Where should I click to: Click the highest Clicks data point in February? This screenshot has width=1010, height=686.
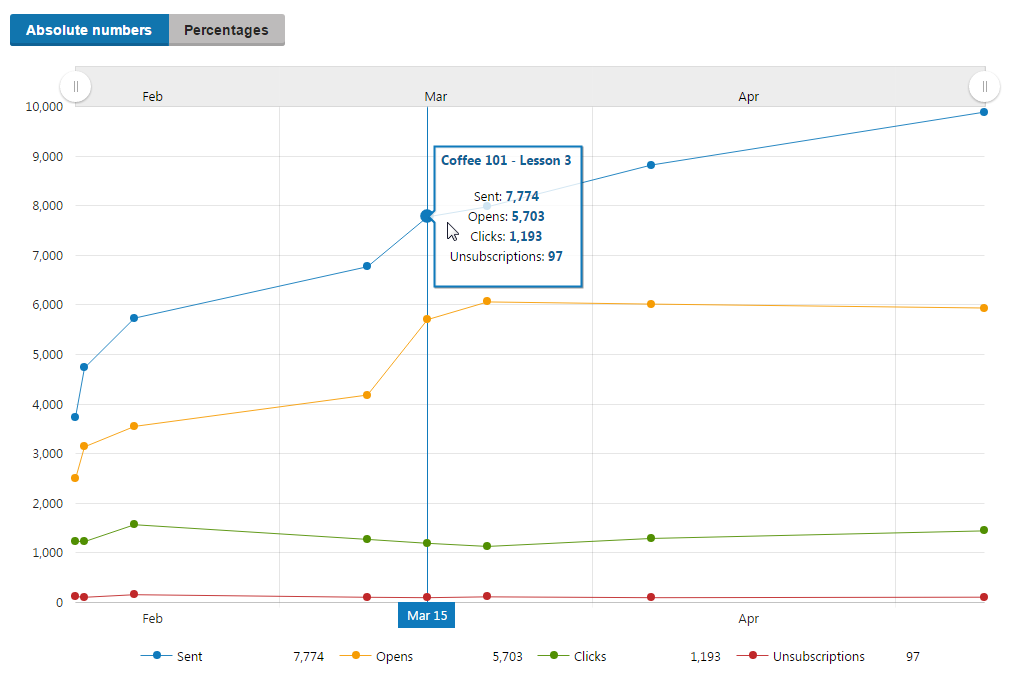point(133,523)
